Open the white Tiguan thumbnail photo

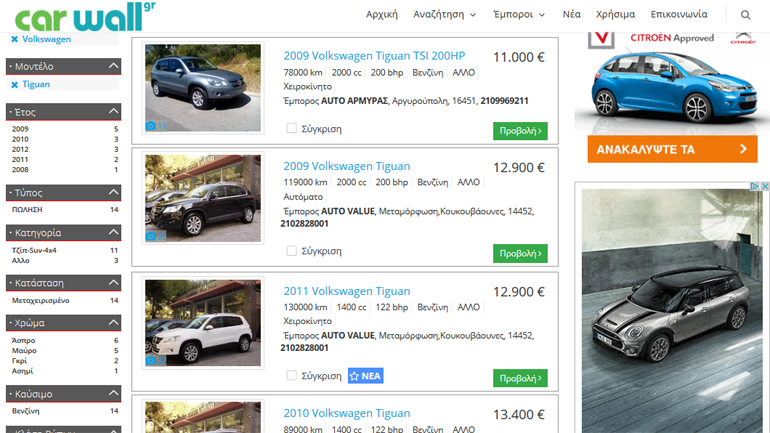(203, 323)
